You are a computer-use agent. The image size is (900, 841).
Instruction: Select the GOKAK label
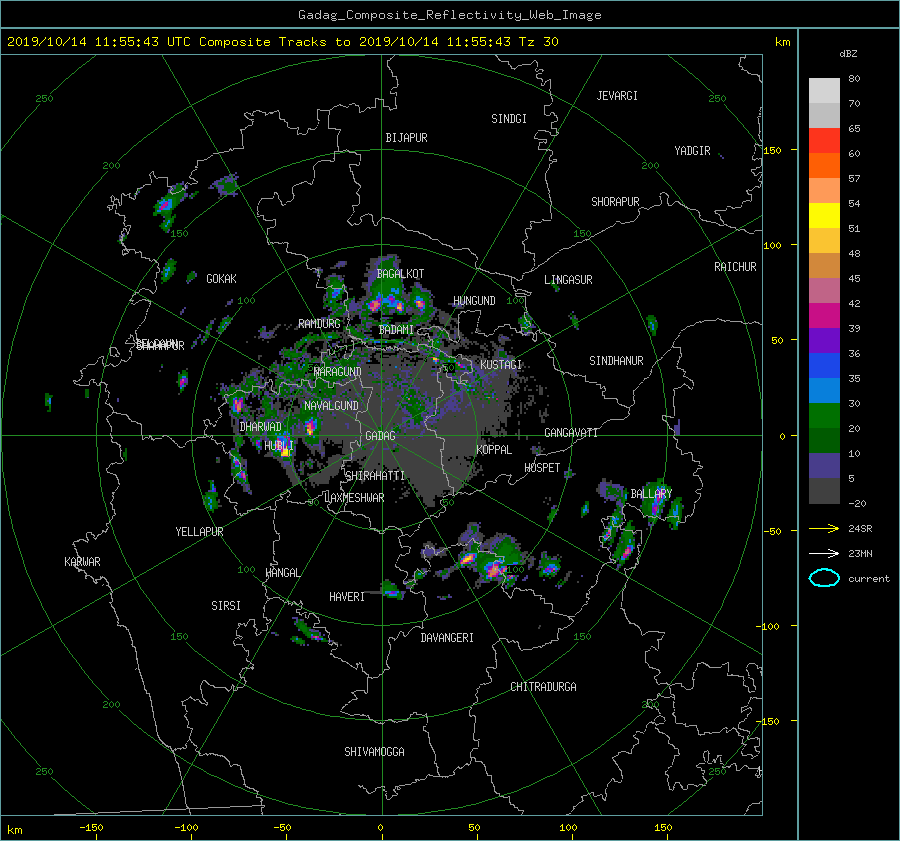tap(222, 279)
